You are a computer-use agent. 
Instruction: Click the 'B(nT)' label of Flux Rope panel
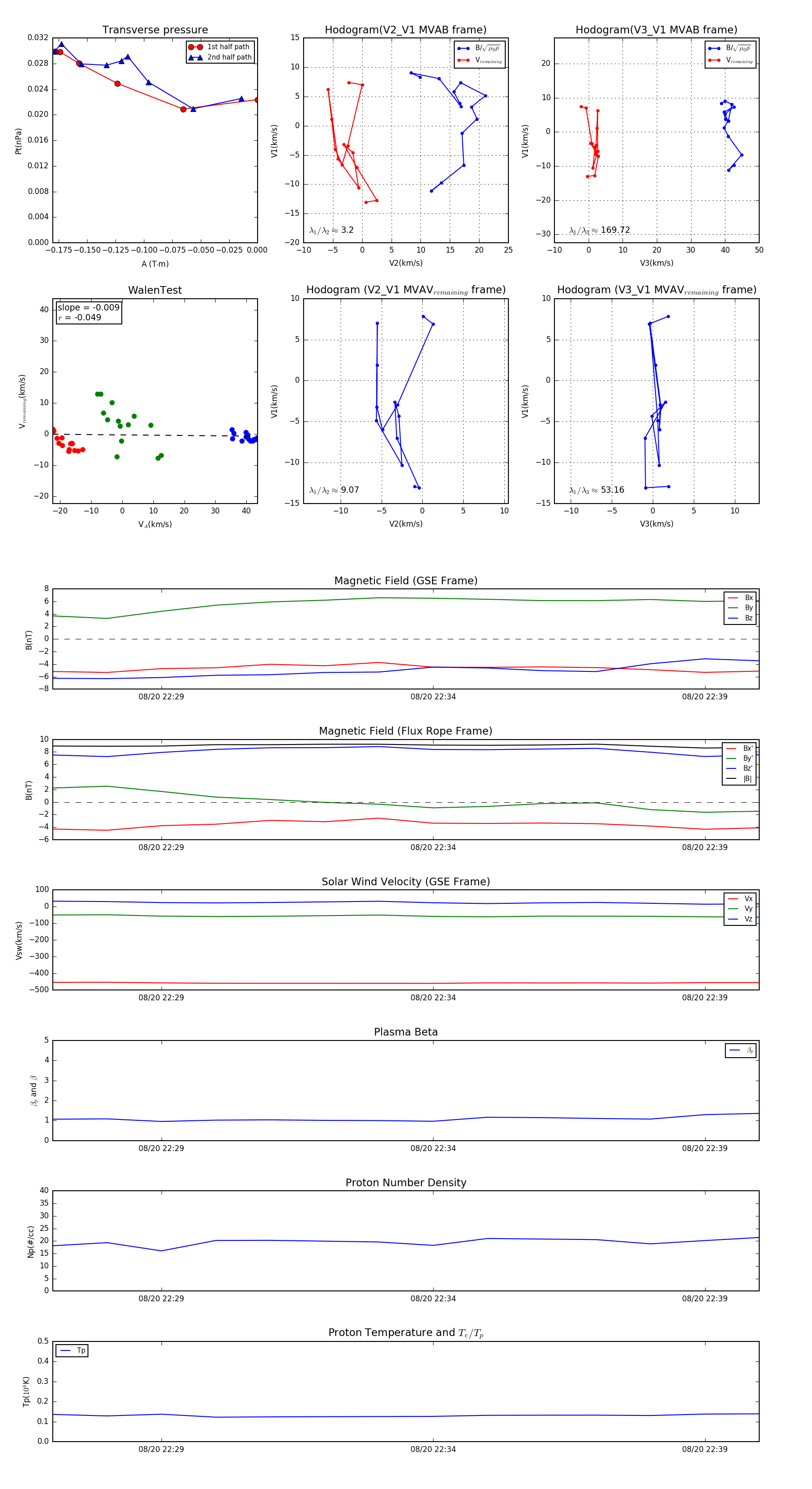(x=29, y=790)
